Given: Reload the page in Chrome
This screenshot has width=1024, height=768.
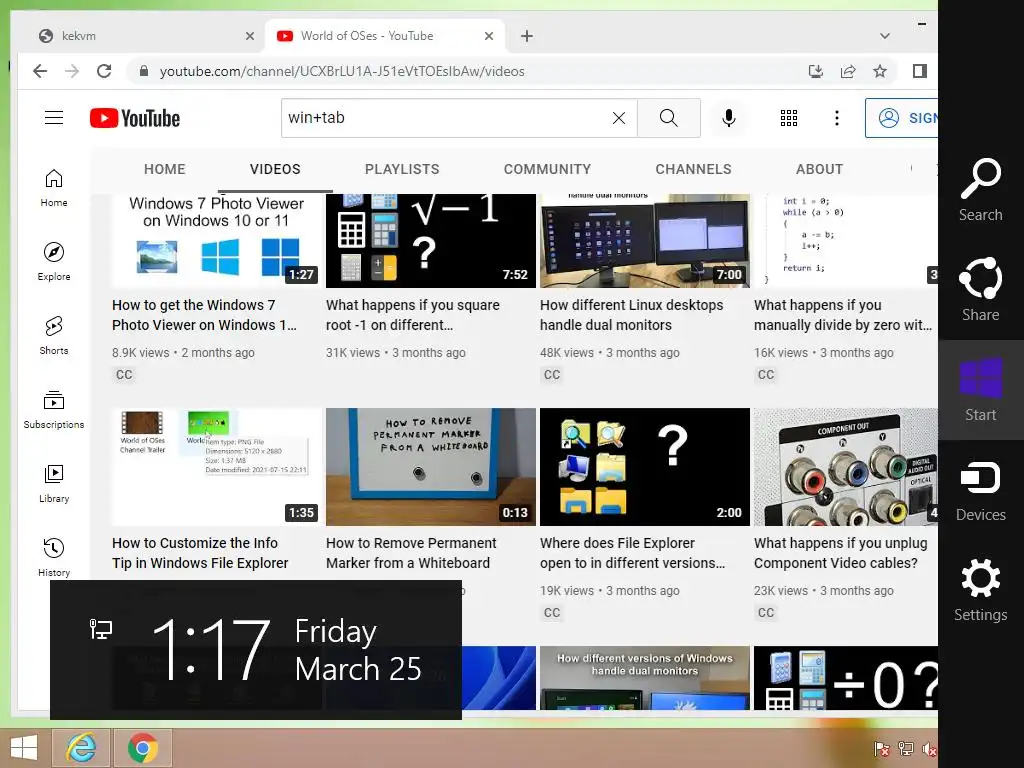Looking at the screenshot, I should [x=104, y=71].
